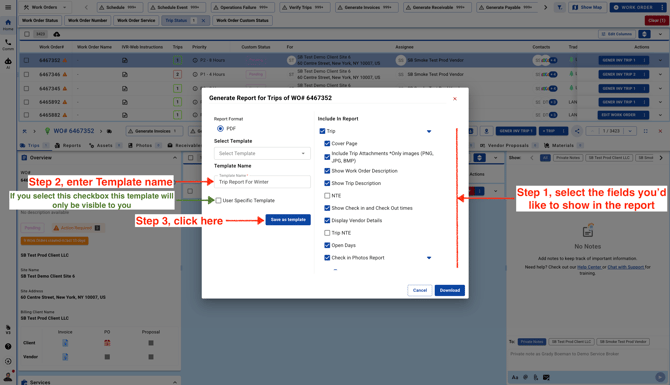Open the Vendor Proposals tab

point(508,145)
